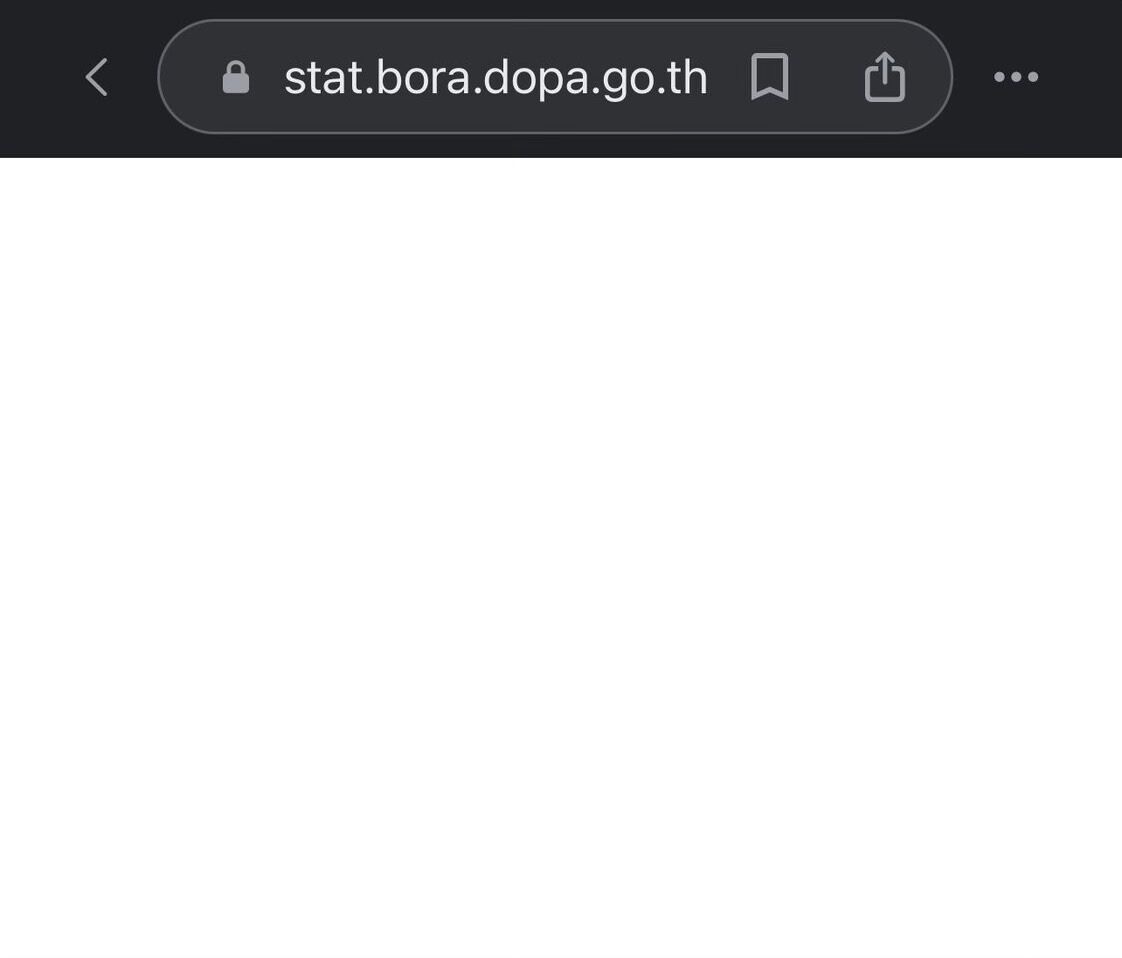Check HTTPS lock beside the URL
This screenshot has width=1122, height=958.
(235, 77)
